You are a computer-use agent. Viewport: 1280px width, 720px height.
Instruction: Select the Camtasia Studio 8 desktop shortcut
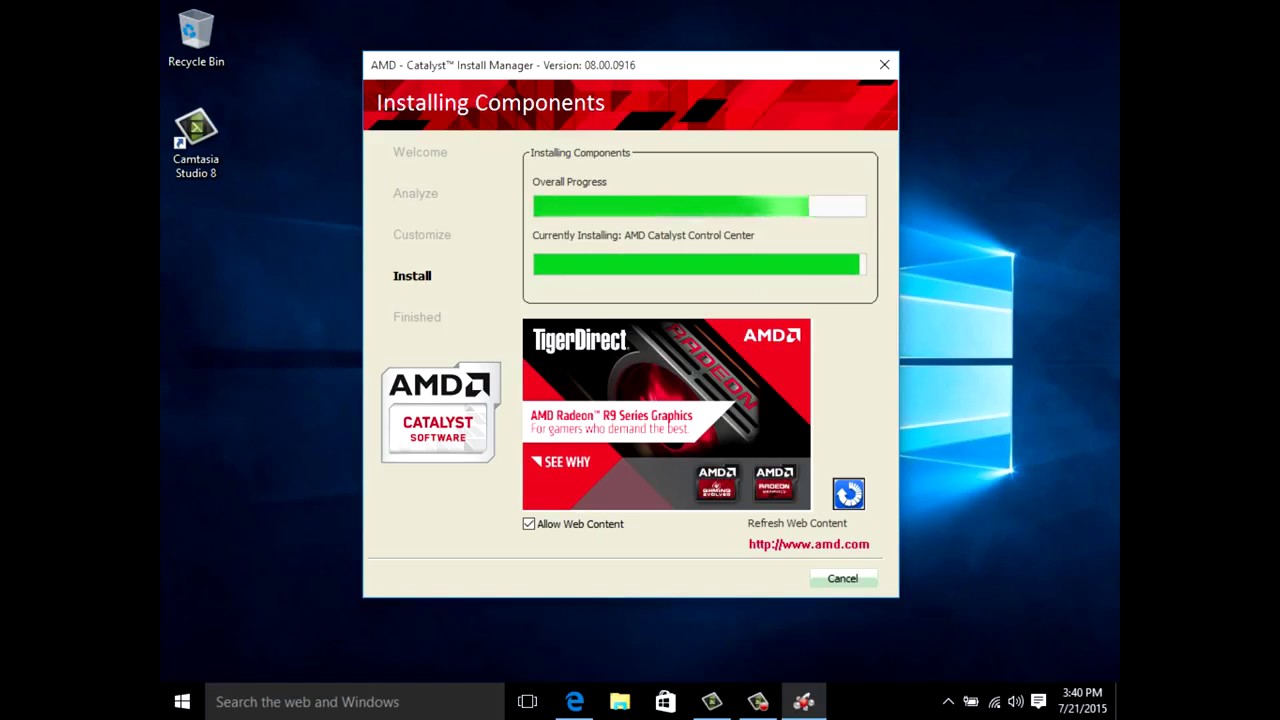196,144
